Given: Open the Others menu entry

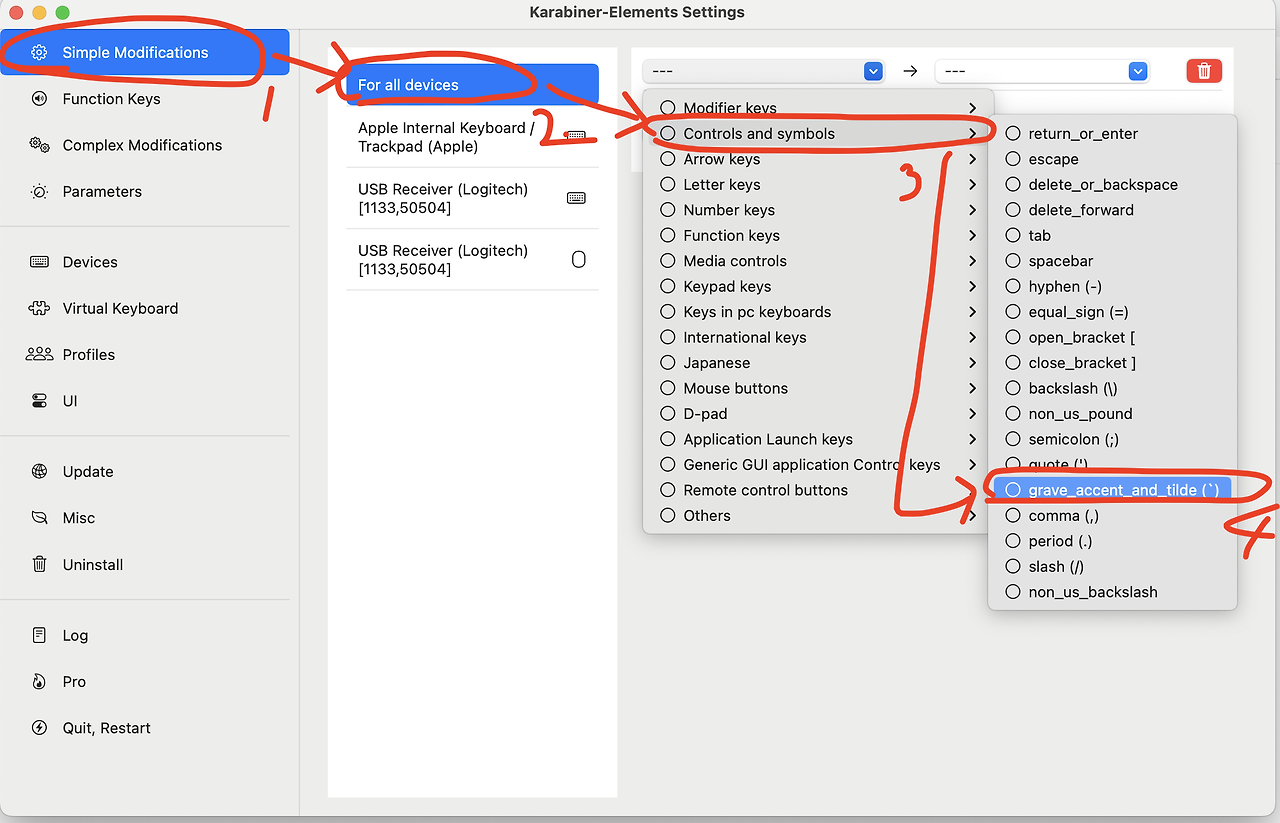Looking at the screenshot, I should pyautogui.click(x=818, y=516).
